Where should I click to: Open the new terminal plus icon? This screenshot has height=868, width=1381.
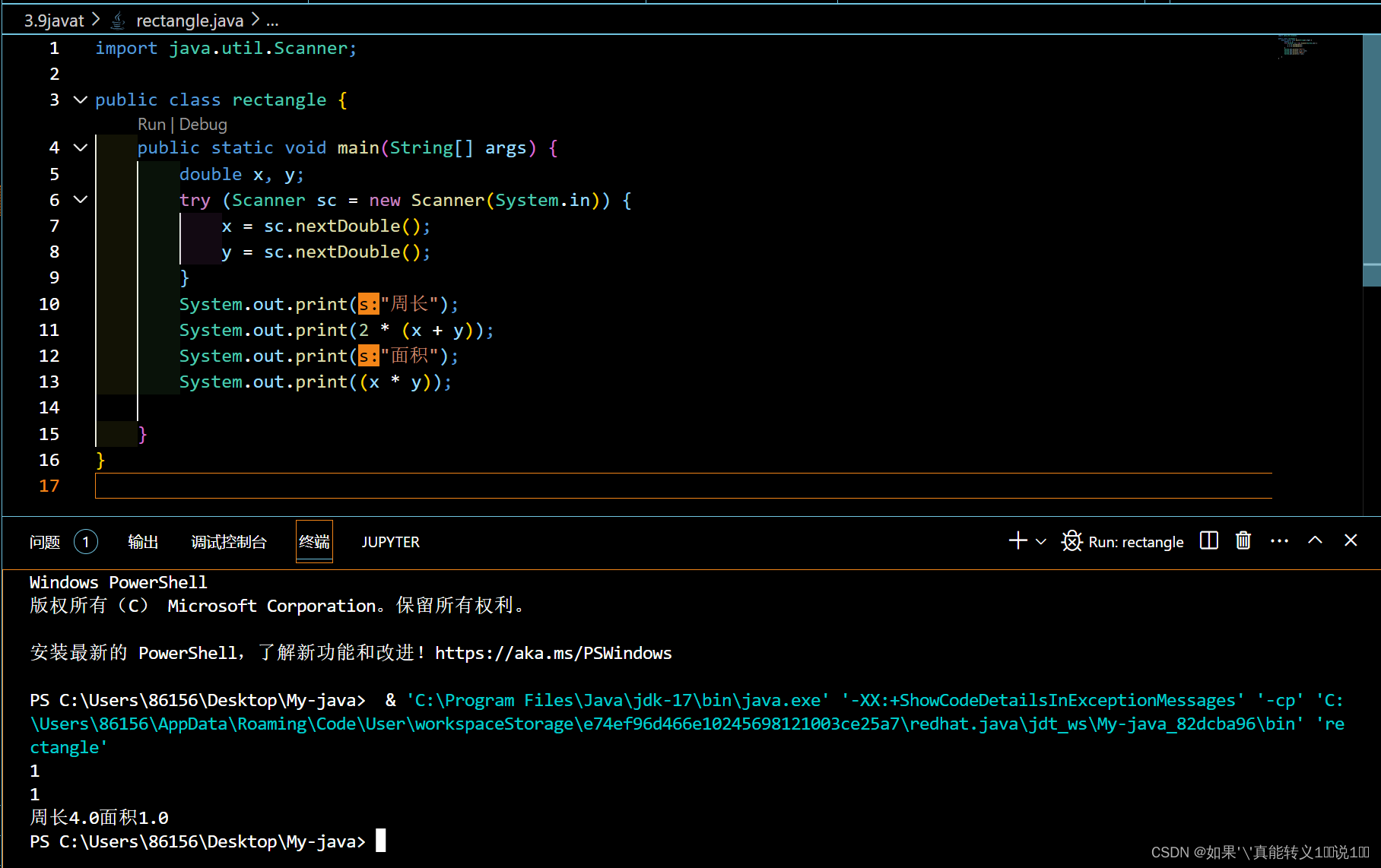(x=1017, y=540)
